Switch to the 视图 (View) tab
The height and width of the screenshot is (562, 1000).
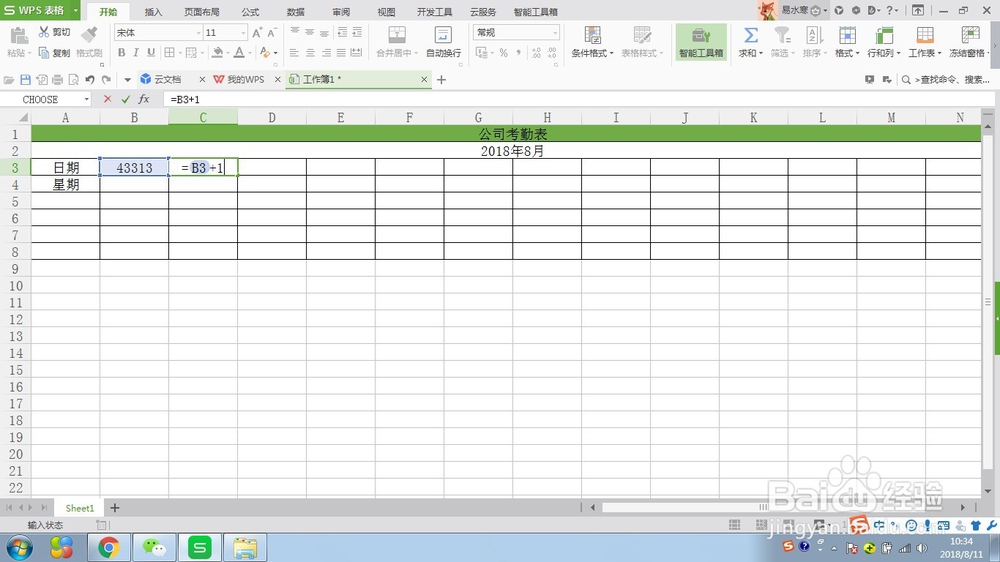pos(386,11)
